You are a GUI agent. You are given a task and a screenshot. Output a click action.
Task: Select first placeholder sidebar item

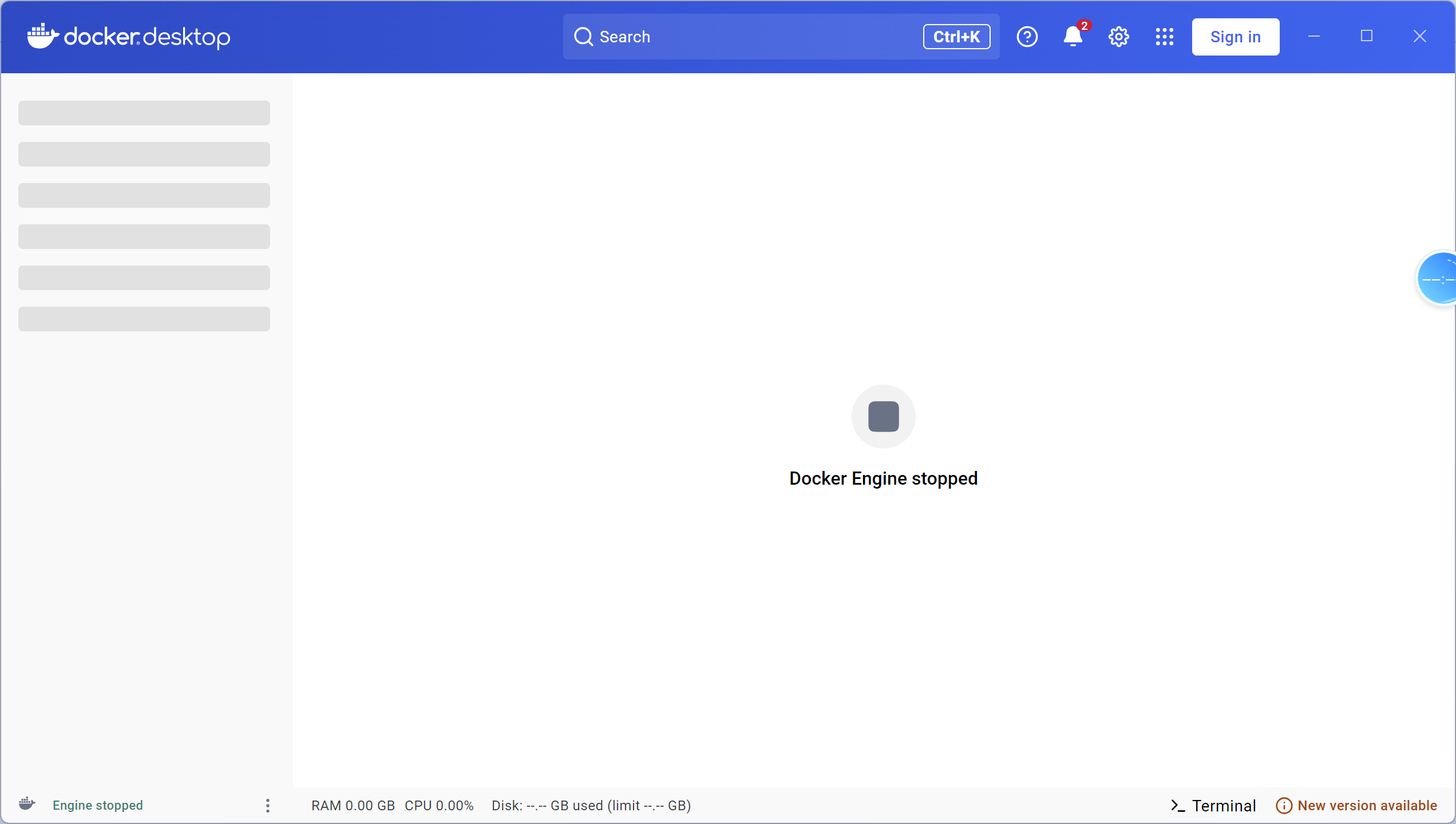[x=144, y=113]
